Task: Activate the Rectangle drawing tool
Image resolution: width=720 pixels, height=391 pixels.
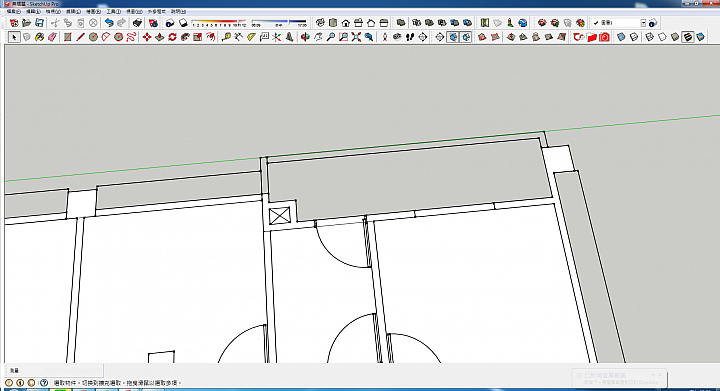Action: click(68, 37)
